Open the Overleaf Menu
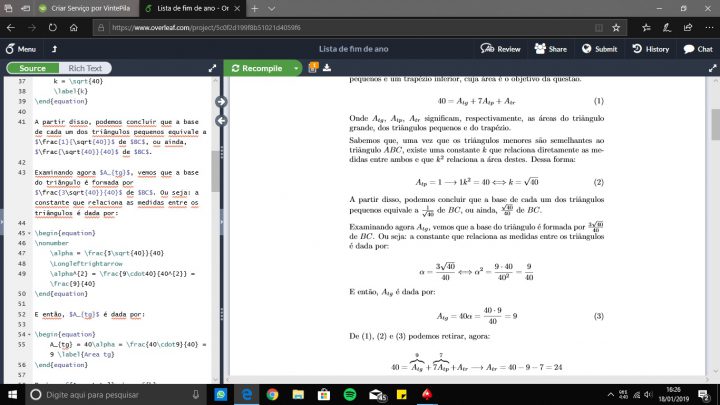This screenshot has width=720, height=405. [x=21, y=49]
